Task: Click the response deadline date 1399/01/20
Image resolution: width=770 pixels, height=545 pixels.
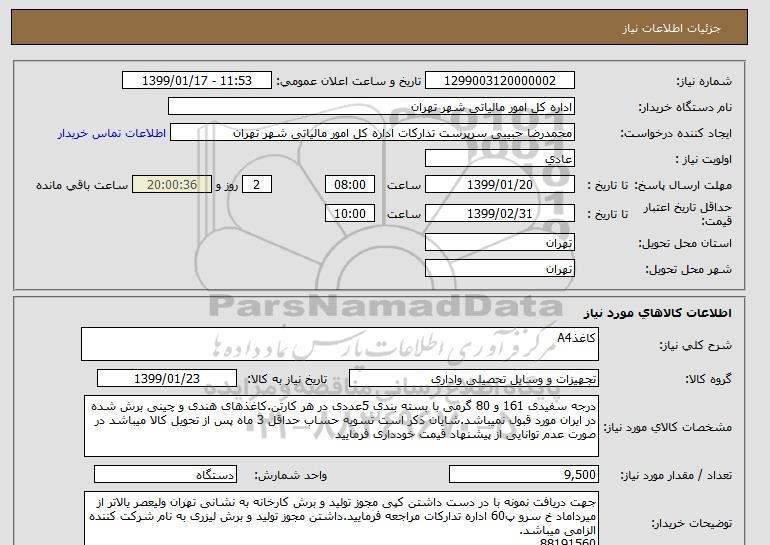Action: point(500,185)
